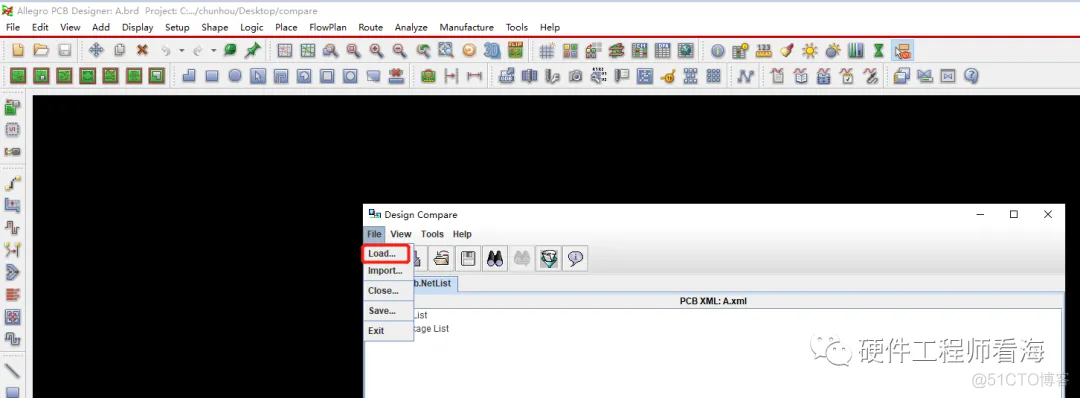The height and width of the screenshot is (398, 1080).
Task: Click the speech bubble info icon in Design Compare
Action: coord(575,258)
